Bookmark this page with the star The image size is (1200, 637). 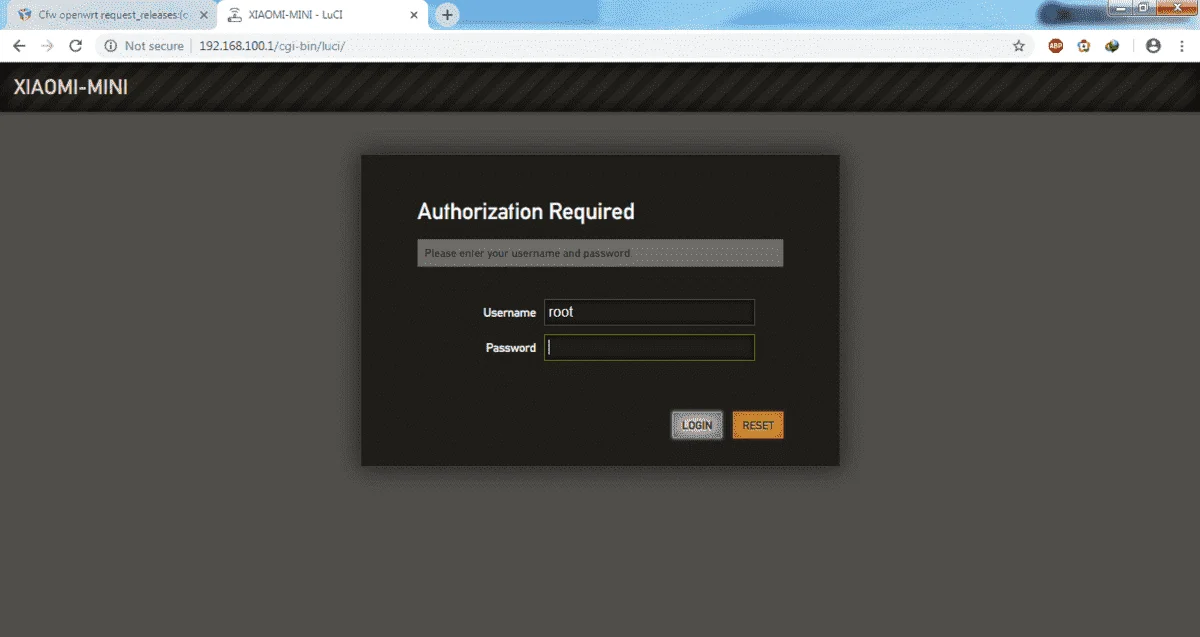coord(1019,46)
